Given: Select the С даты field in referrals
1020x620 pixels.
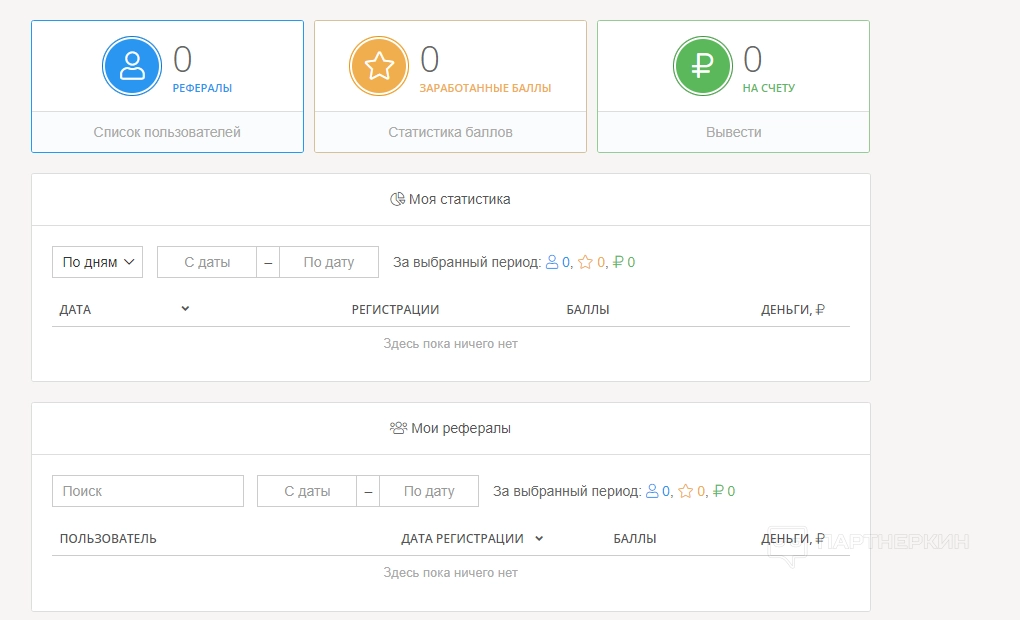Looking at the screenshot, I should tap(307, 491).
